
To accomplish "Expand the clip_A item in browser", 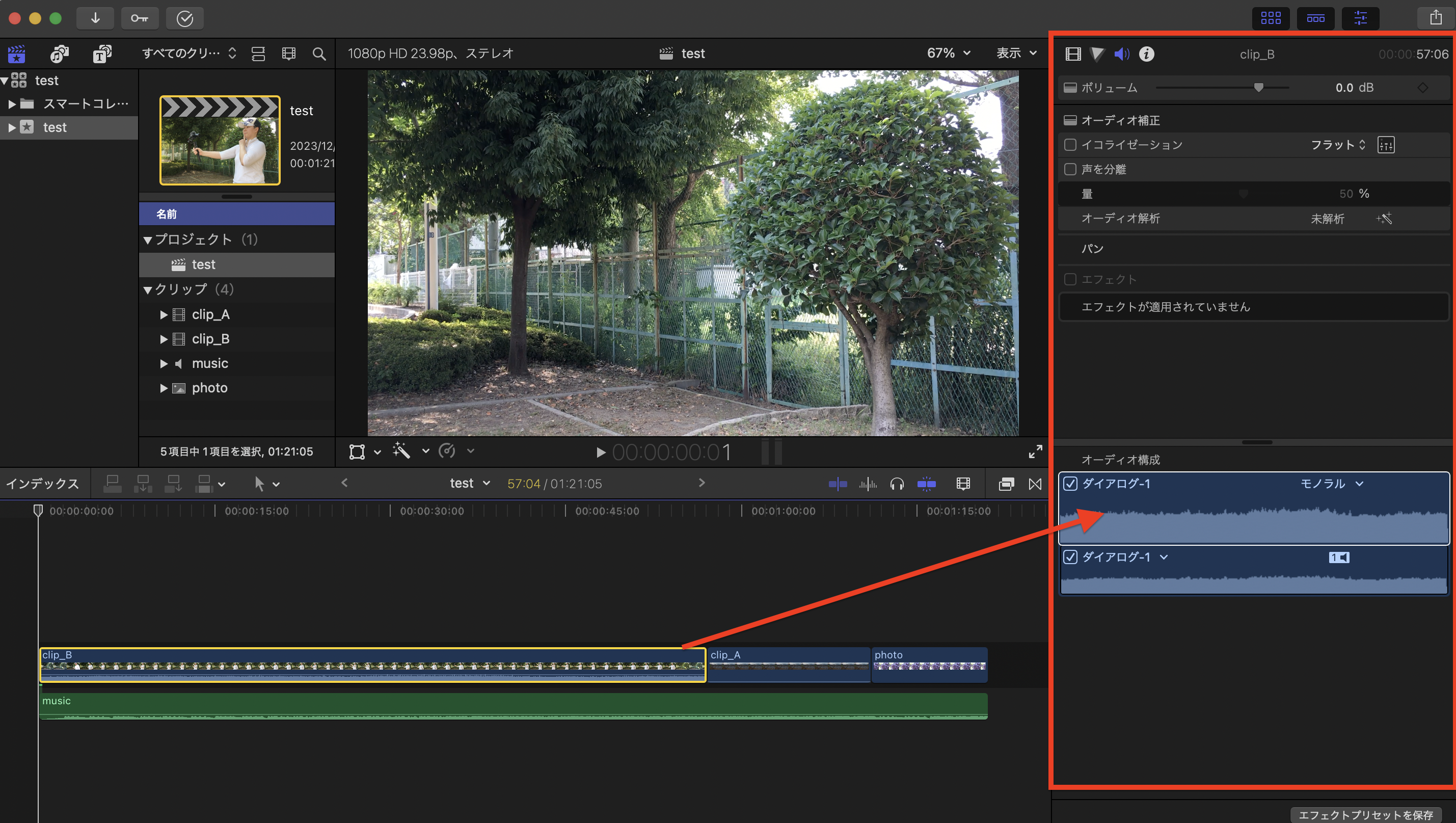I will coord(164,315).
